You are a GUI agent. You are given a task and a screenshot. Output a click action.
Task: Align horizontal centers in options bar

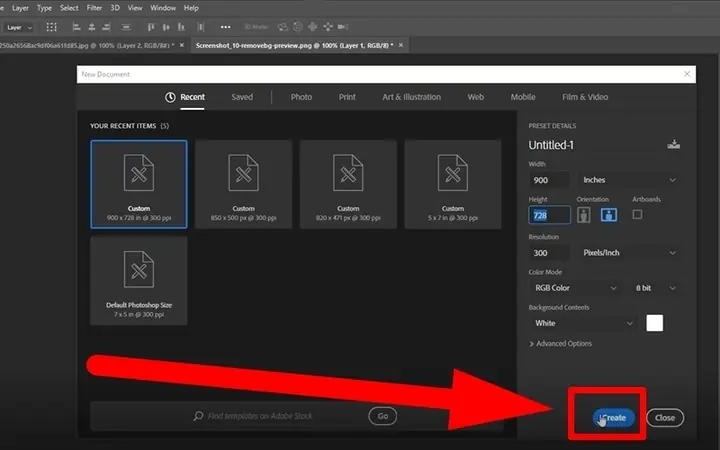(91, 27)
